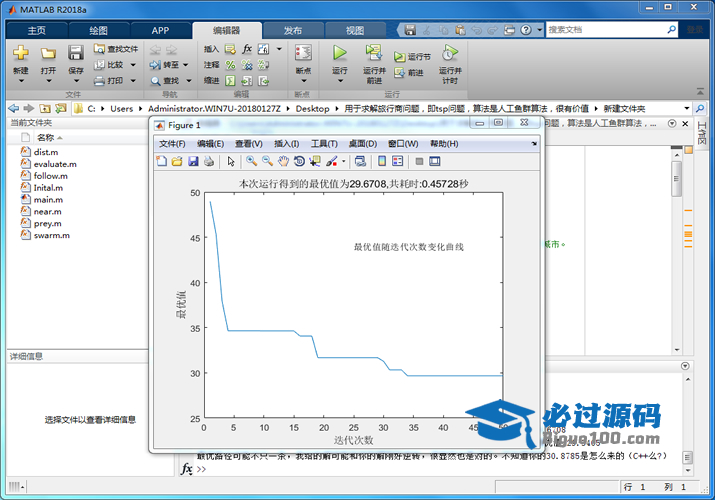Viewport: 715px width, 500px height.
Task: Open Figure 编辑(E) menu
Action: point(210,144)
